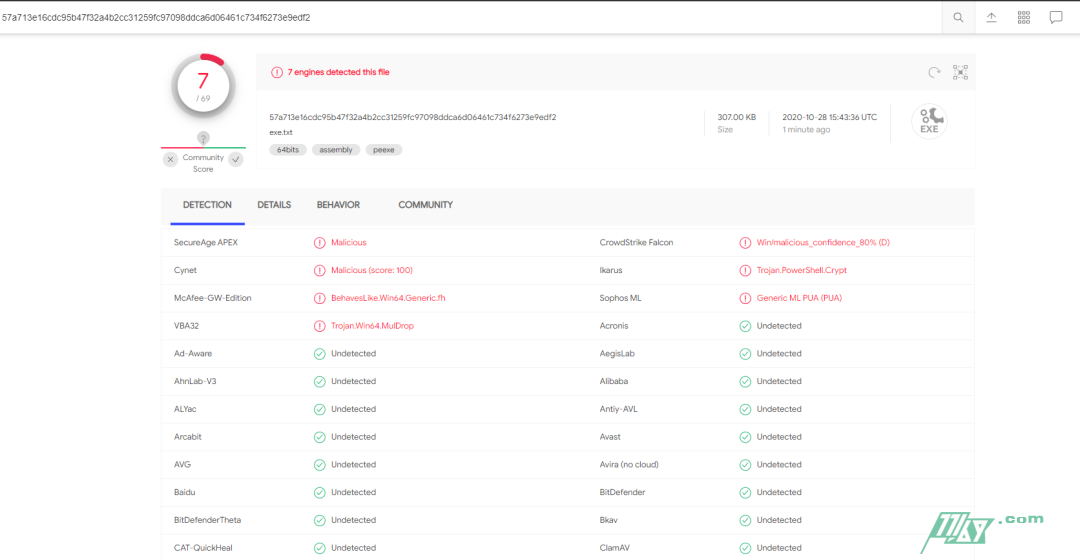Click the EXE file type icon

929,121
